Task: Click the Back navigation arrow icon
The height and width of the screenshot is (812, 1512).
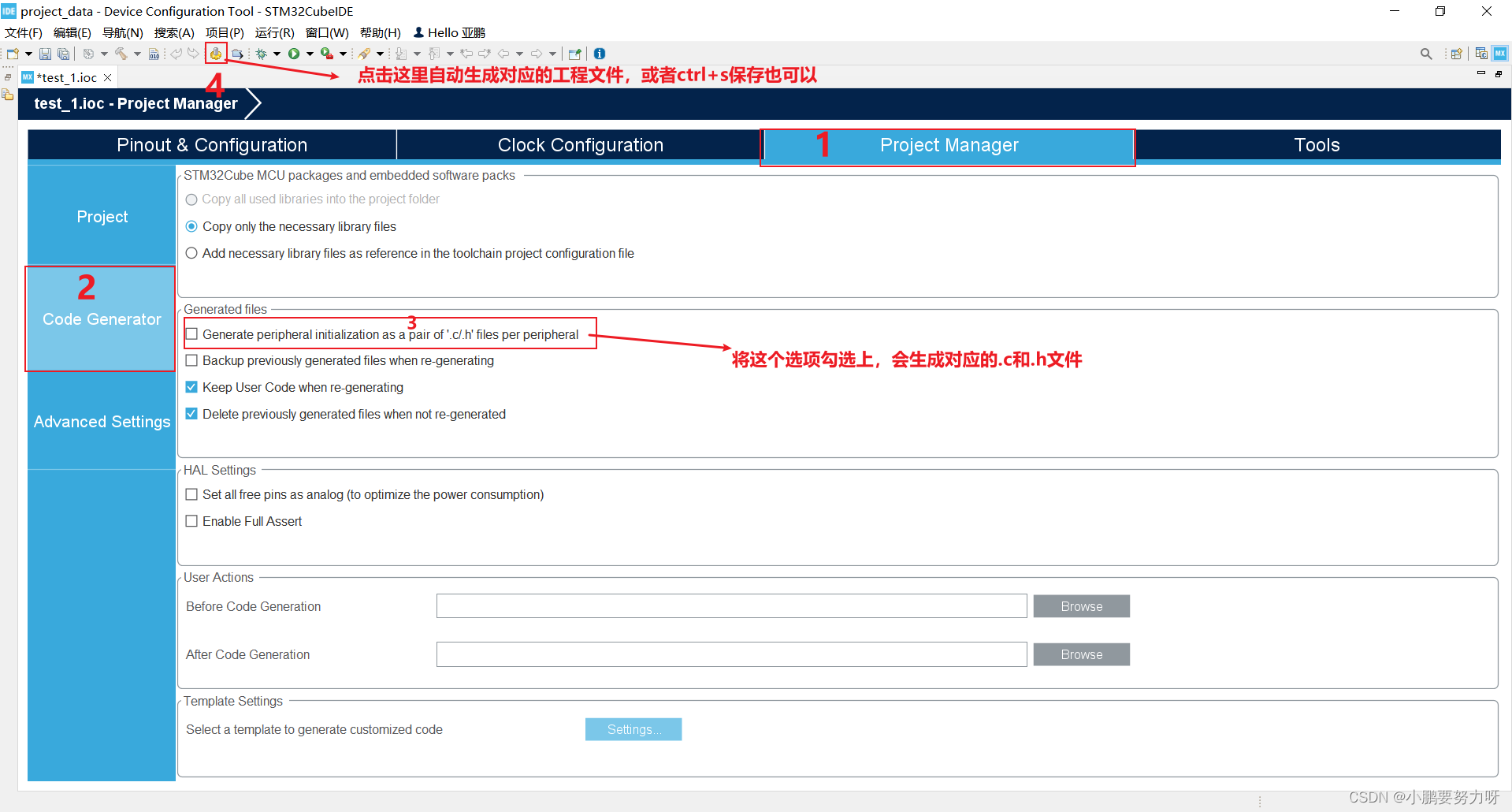Action: [503, 54]
